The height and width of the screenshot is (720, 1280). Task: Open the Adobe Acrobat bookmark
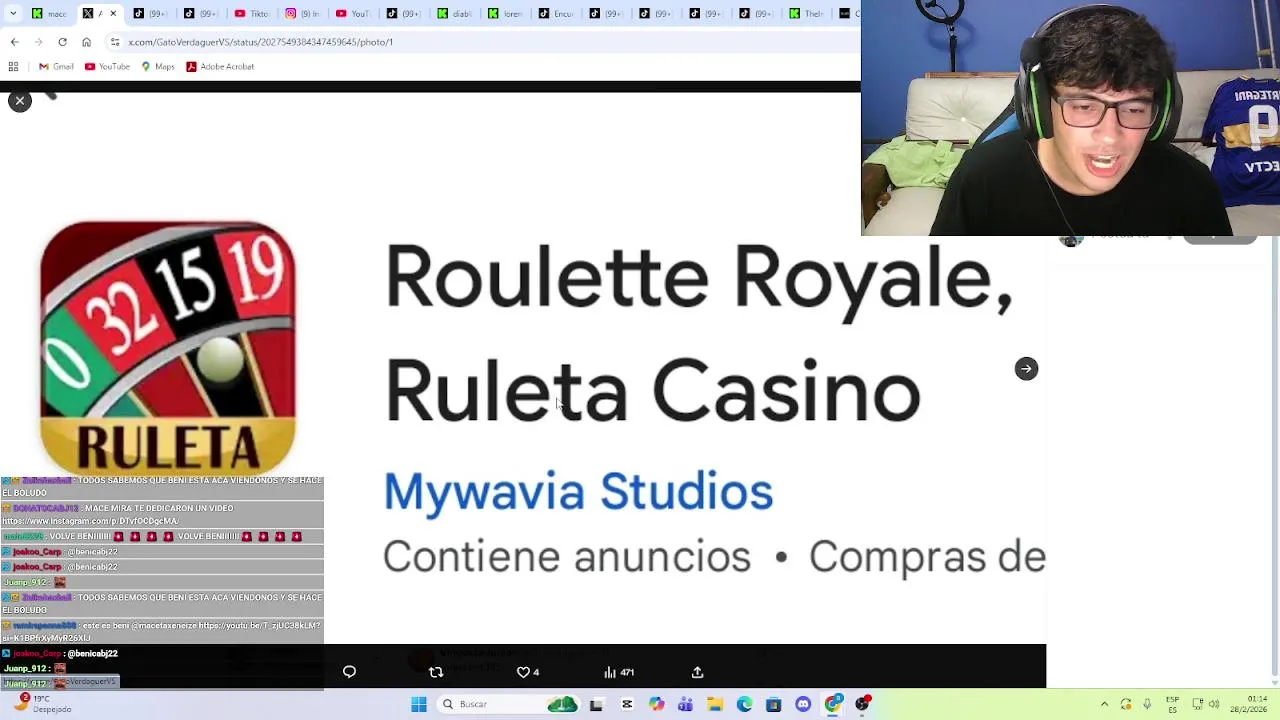tap(220, 66)
